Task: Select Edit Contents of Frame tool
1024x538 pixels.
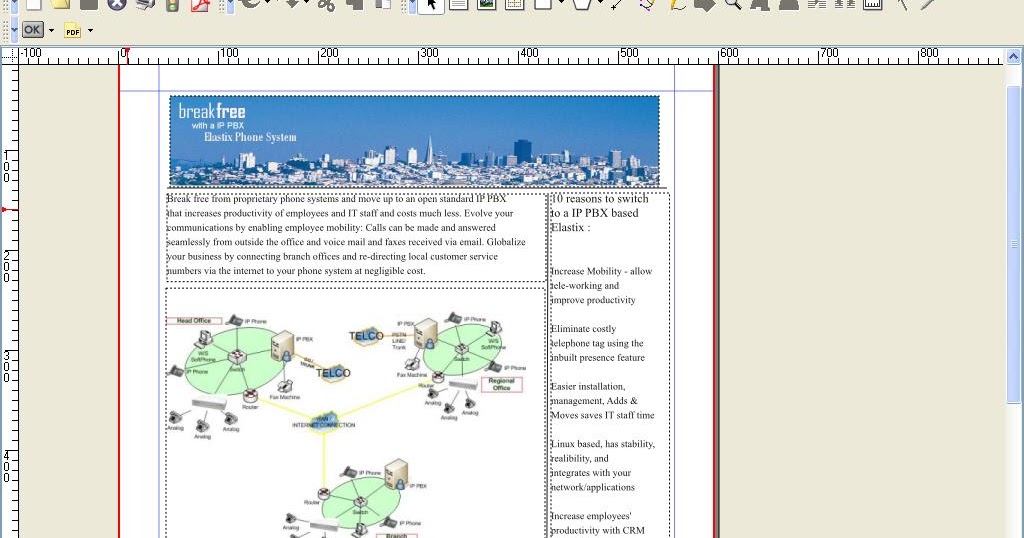Action: click(760, 4)
